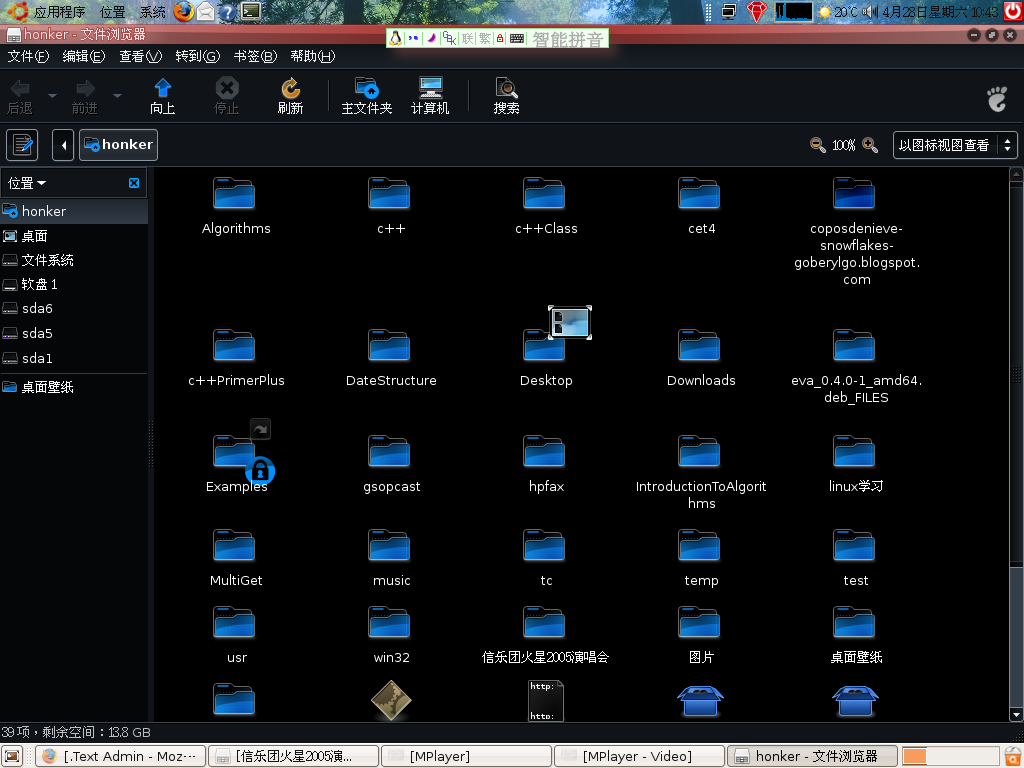Open the 桌面壁纸 bookmark in sidebar
The image size is (1024, 768).
click(74, 387)
